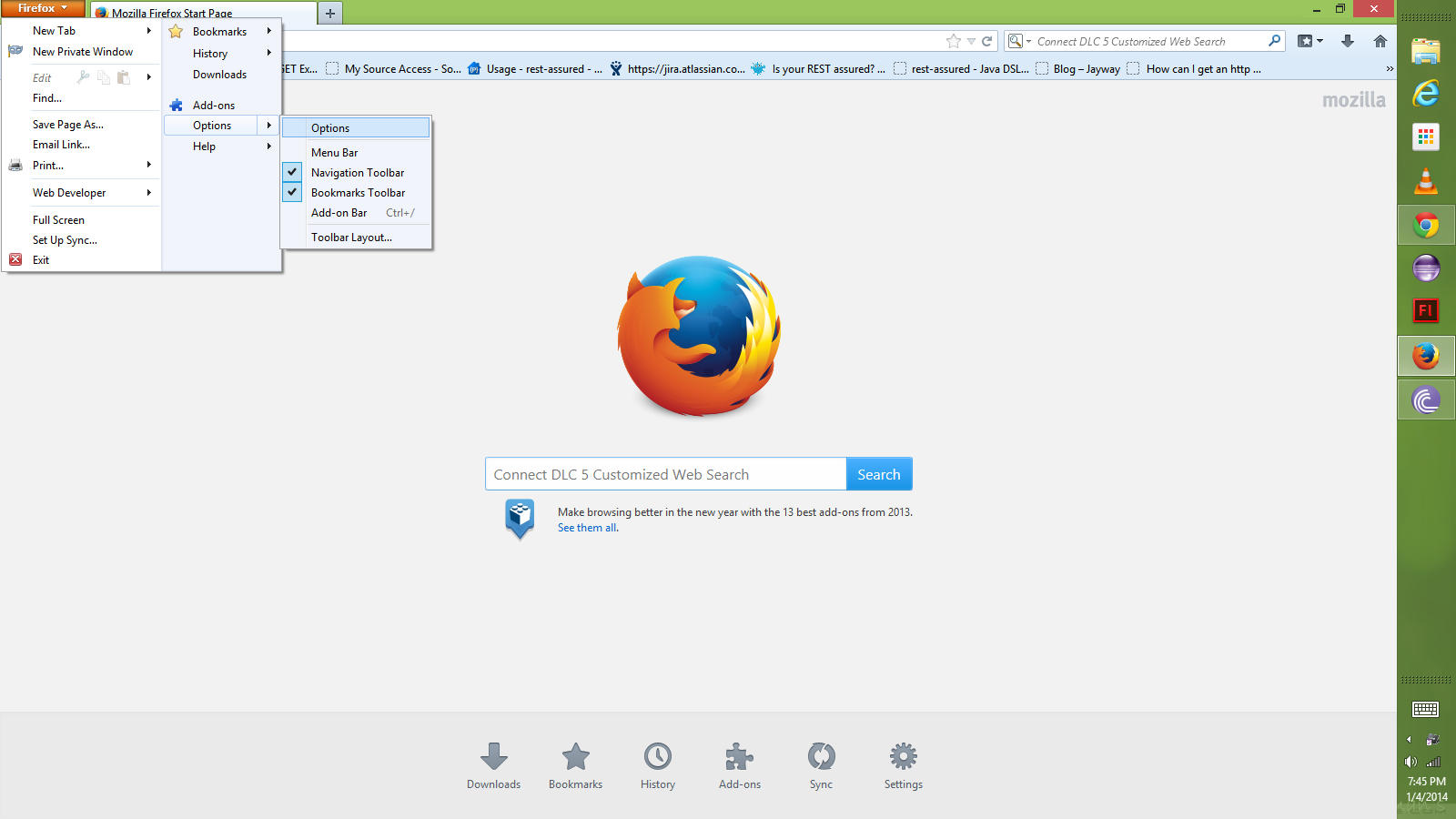Select New Private Window
The width and height of the screenshot is (1456, 819).
[x=82, y=52]
